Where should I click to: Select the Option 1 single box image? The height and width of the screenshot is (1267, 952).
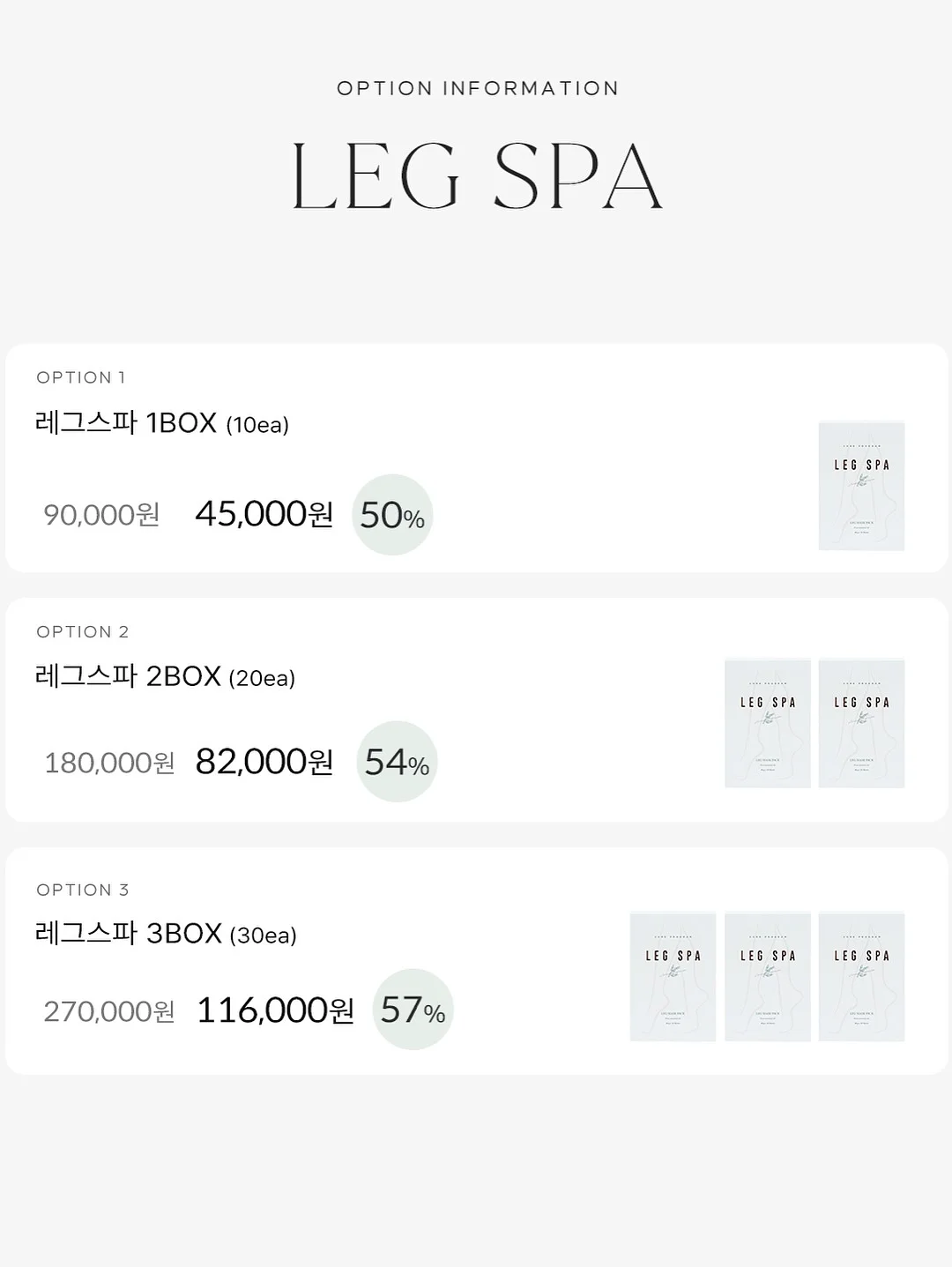861,486
